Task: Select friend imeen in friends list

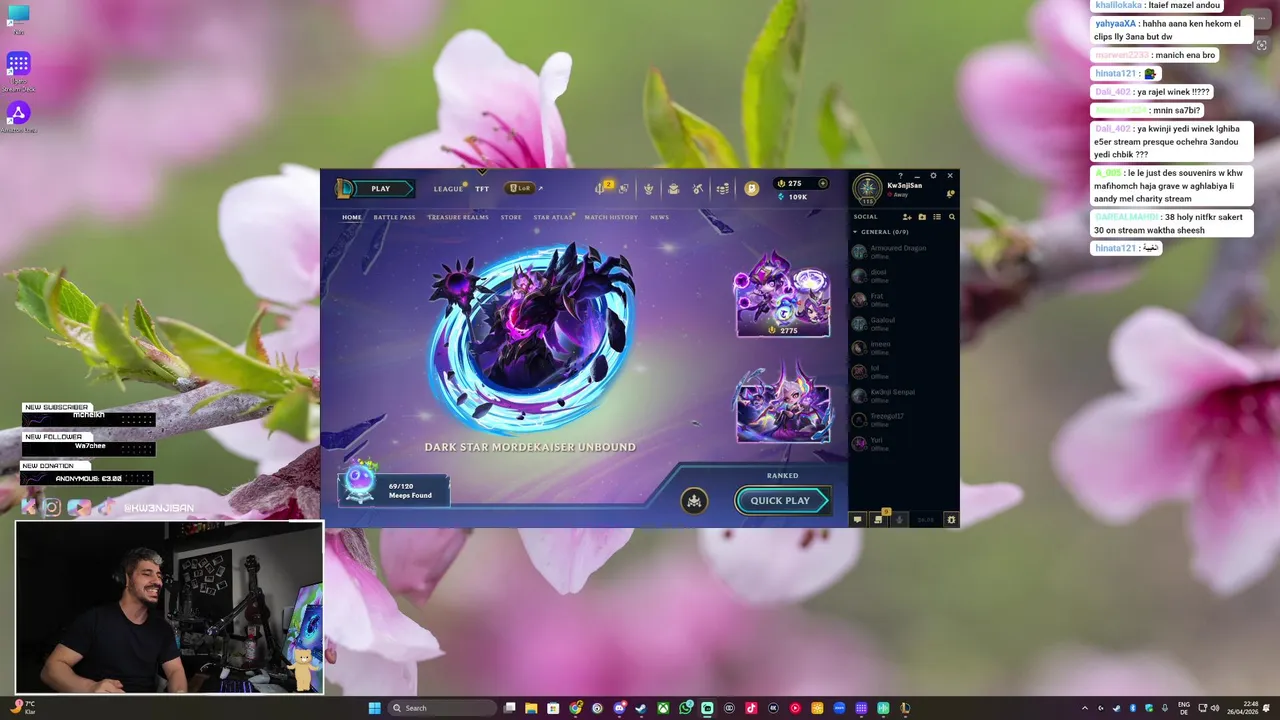Action: 903,347
